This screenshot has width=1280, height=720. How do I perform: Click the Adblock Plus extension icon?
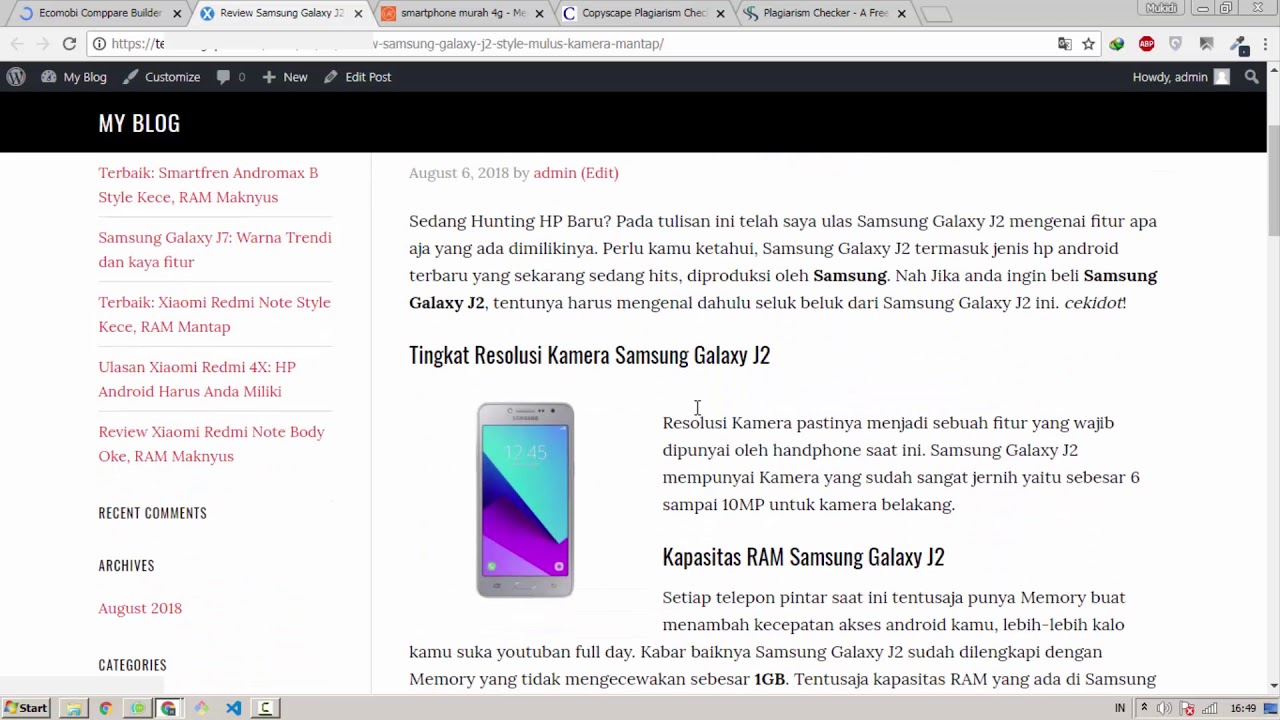pos(1147,44)
